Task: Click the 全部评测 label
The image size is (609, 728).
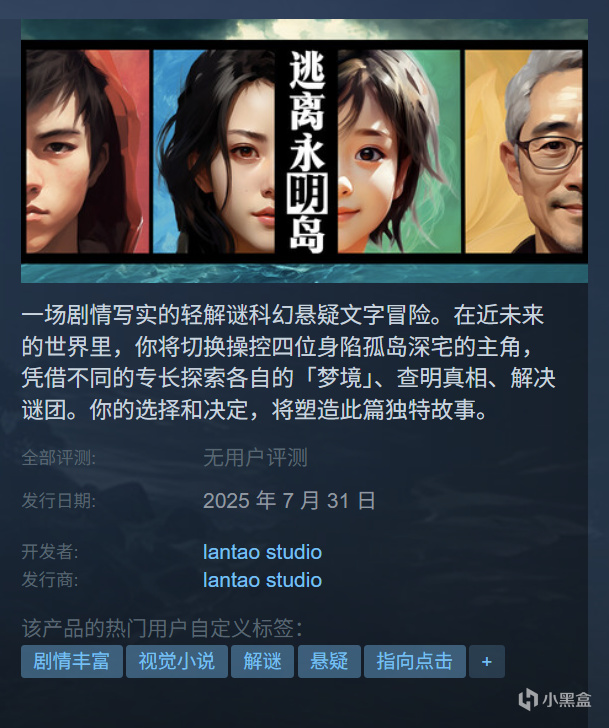Action: point(58,458)
